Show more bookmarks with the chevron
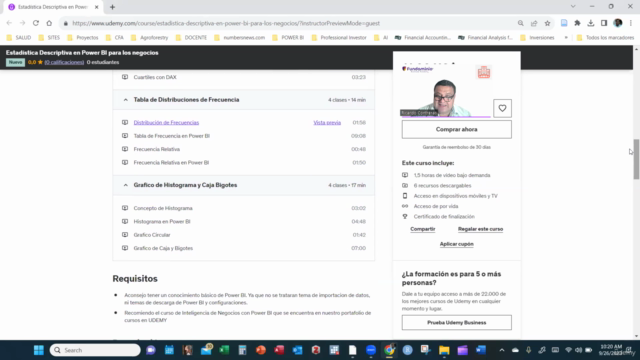The width and height of the screenshot is (640, 360). coord(566,38)
